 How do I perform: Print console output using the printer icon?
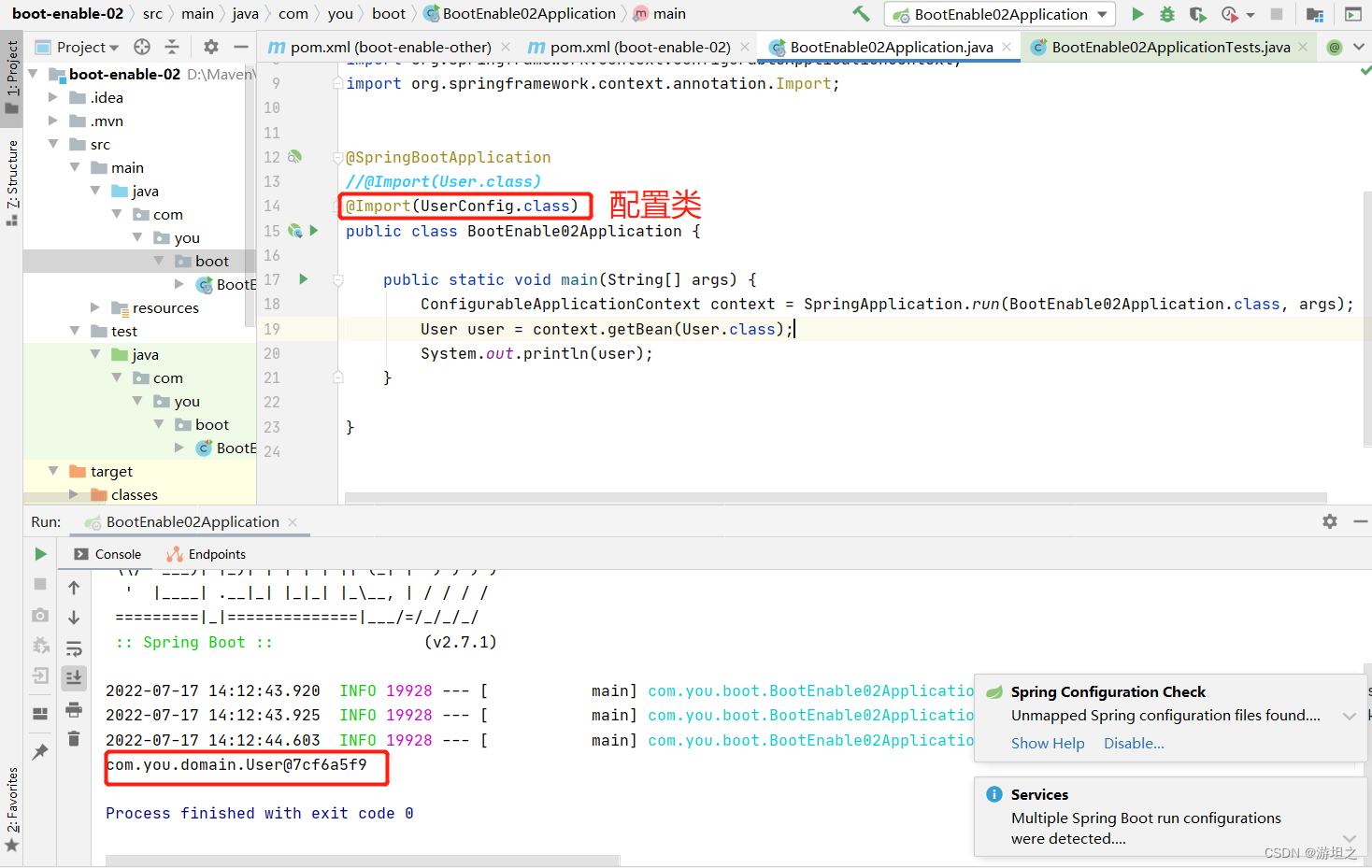point(73,710)
